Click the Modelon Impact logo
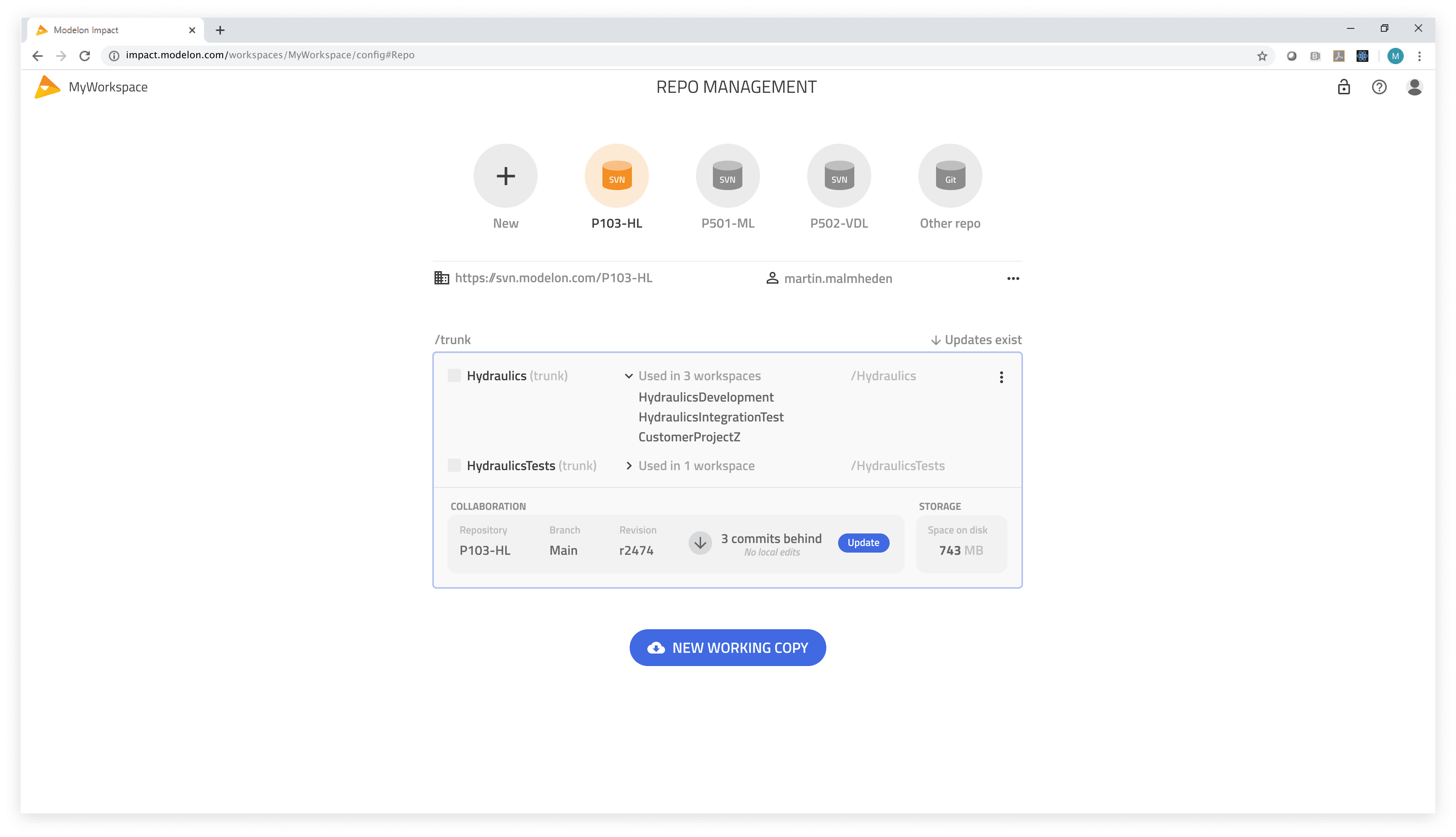Screen dimensions: 1456x837 (x=47, y=87)
